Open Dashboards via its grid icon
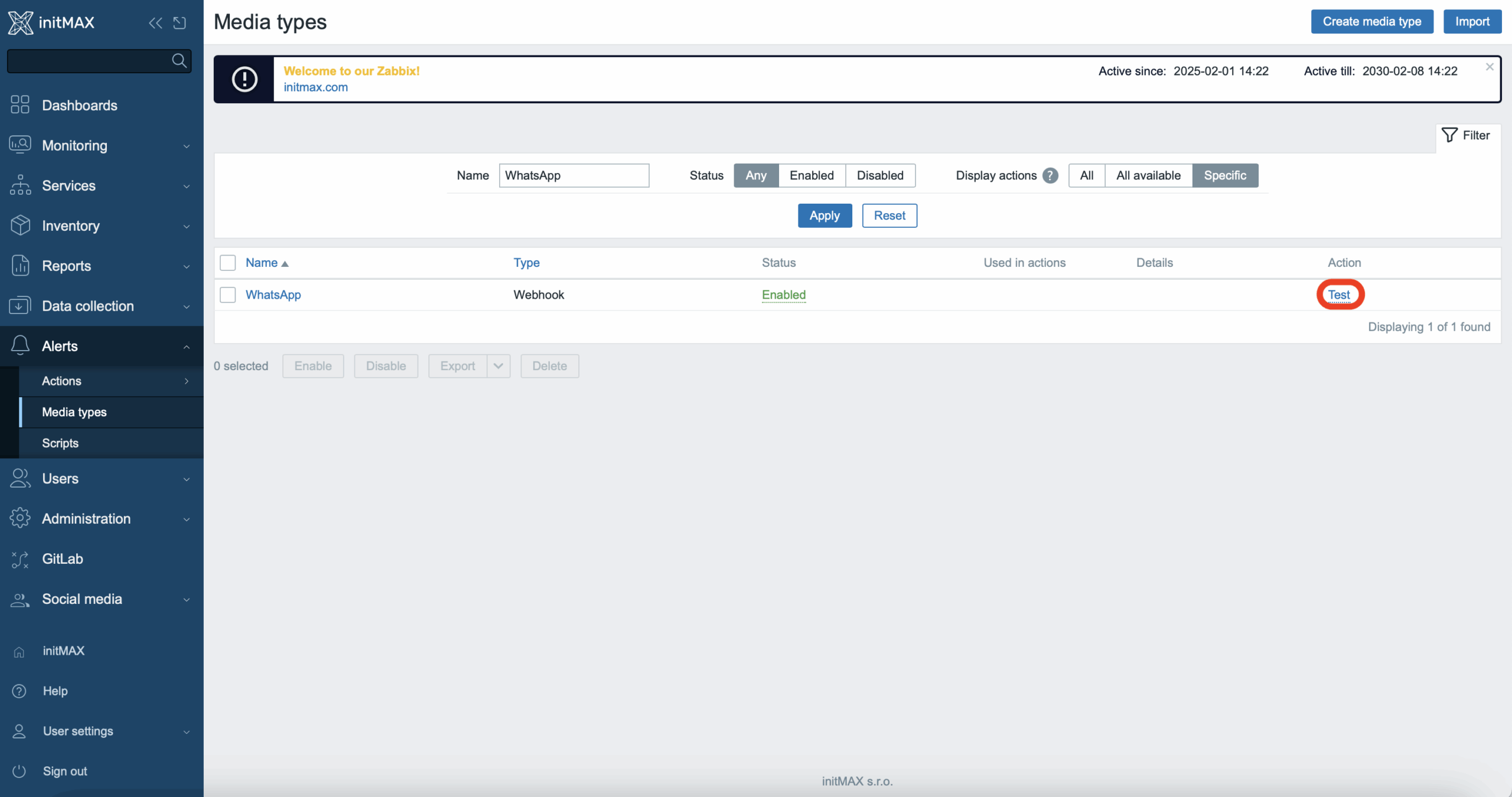 coord(20,105)
